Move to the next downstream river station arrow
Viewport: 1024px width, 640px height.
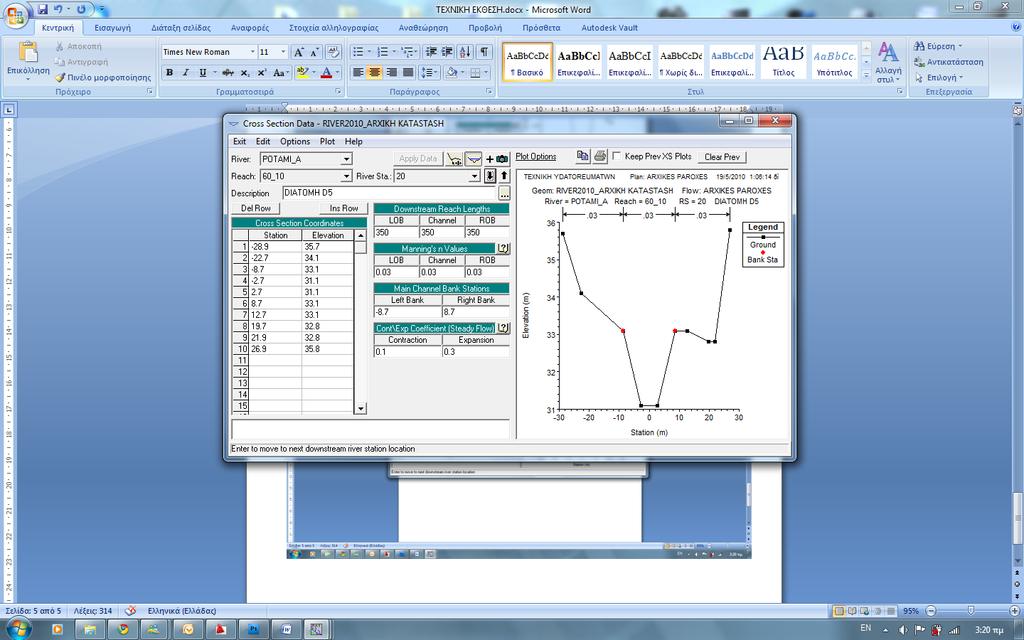point(490,176)
